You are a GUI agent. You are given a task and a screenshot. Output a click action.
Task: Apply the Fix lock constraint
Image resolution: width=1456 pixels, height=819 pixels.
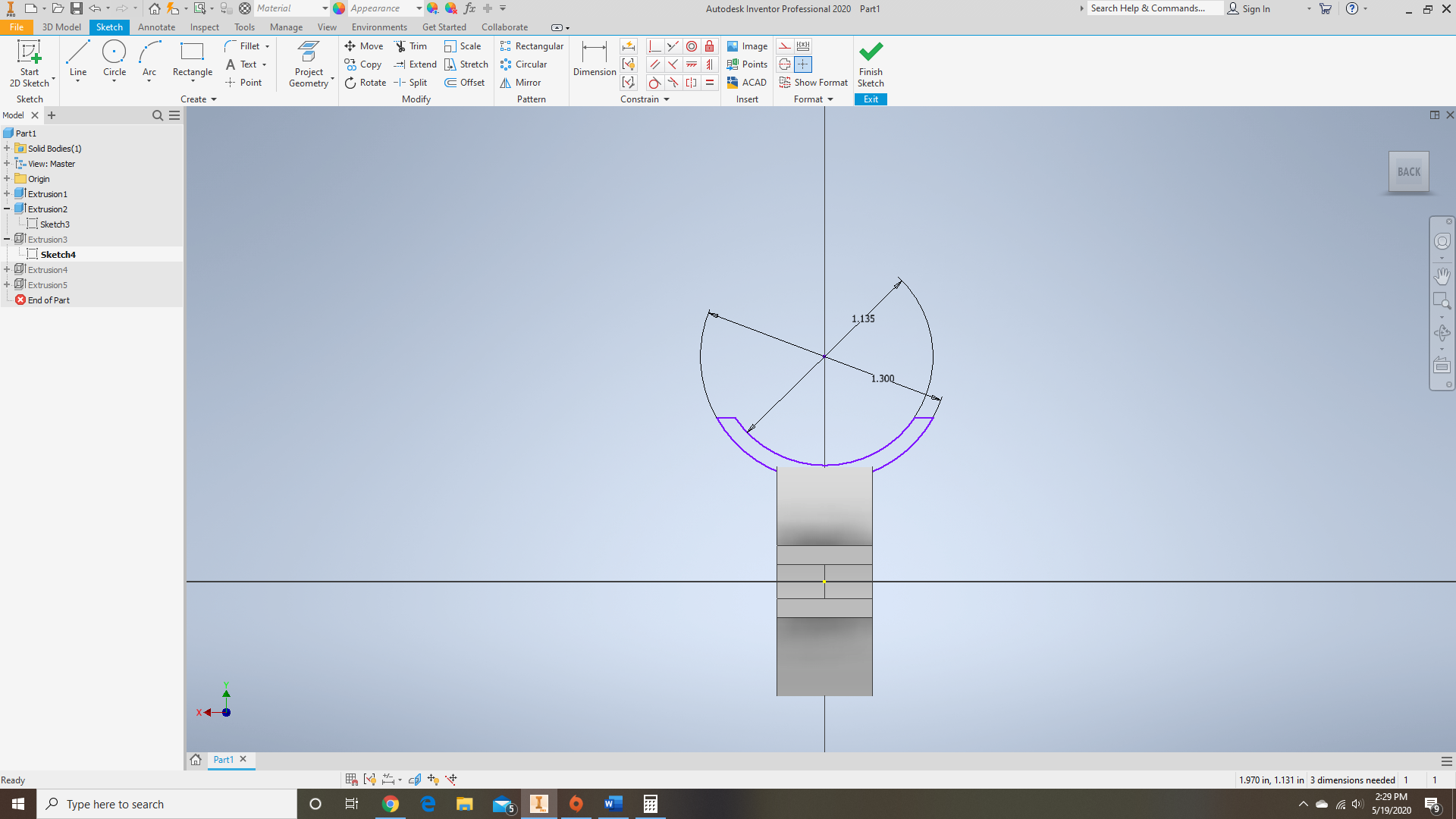coord(710,46)
